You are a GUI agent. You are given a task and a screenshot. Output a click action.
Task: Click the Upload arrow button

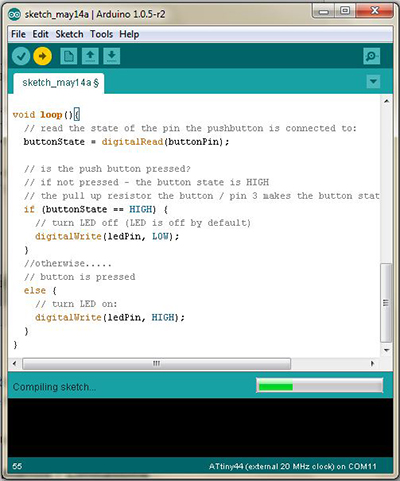coord(42,56)
